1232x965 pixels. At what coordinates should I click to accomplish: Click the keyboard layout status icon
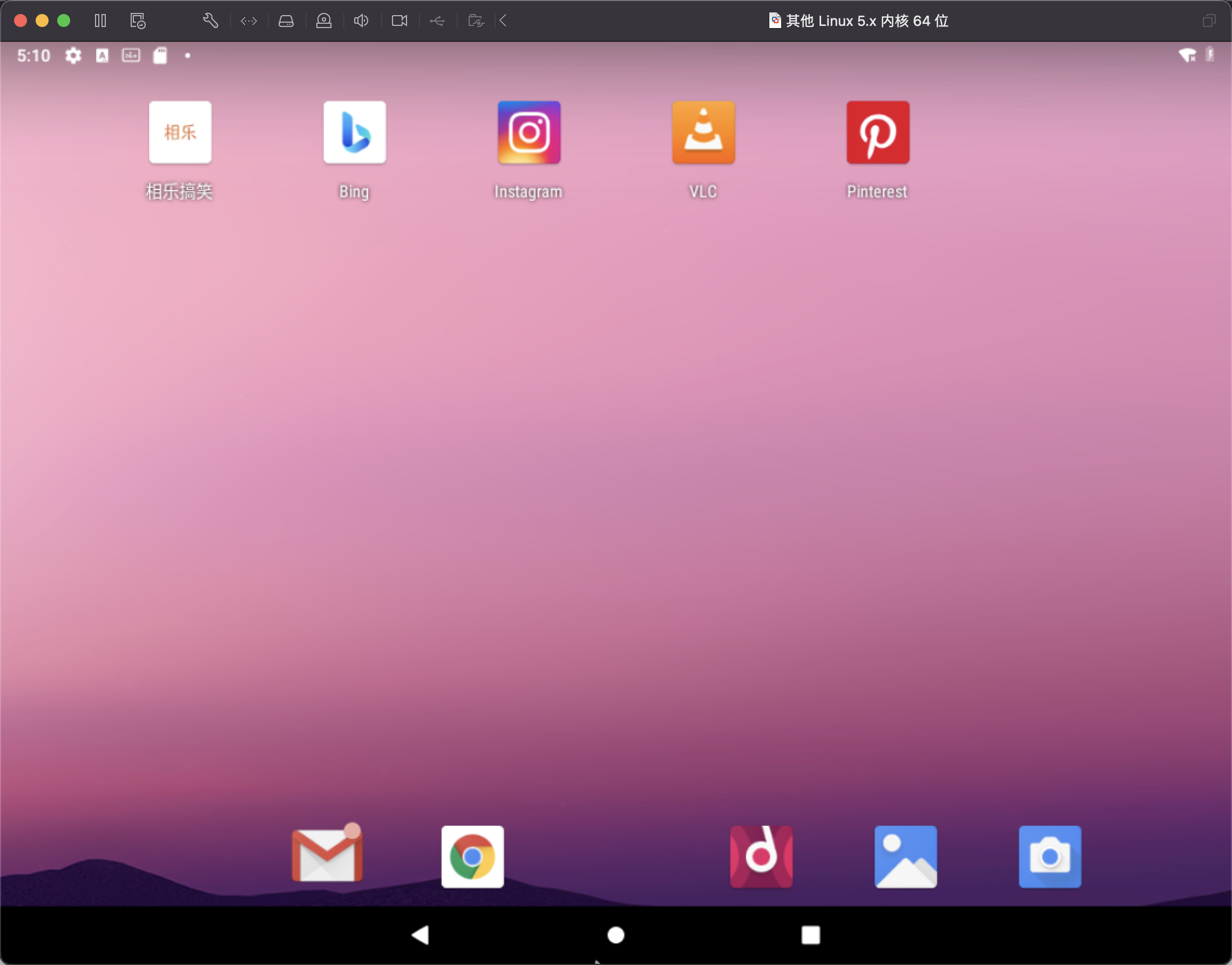[131, 56]
